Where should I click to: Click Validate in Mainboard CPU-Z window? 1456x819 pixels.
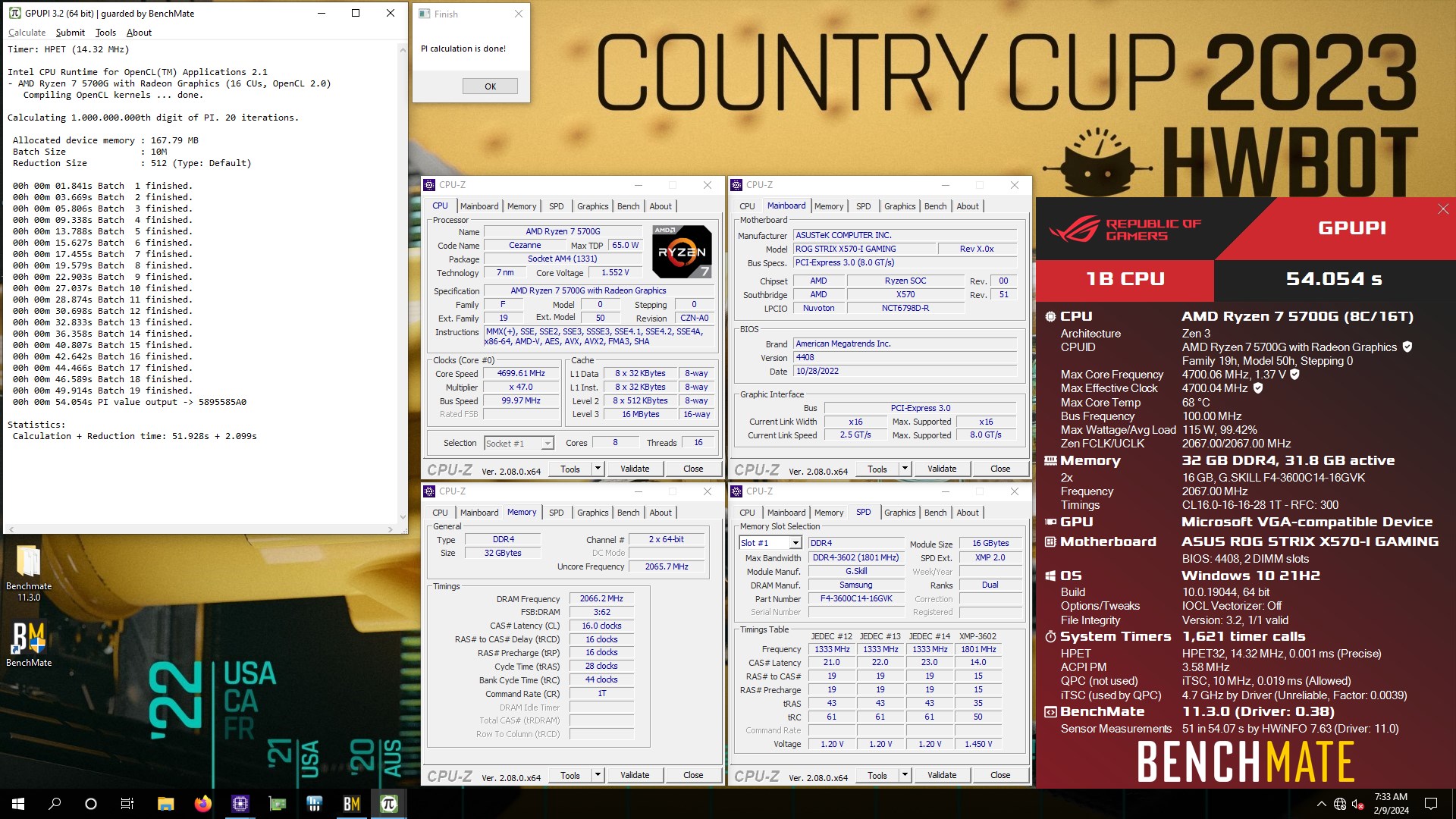pyautogui.click(x=942, y=469)
